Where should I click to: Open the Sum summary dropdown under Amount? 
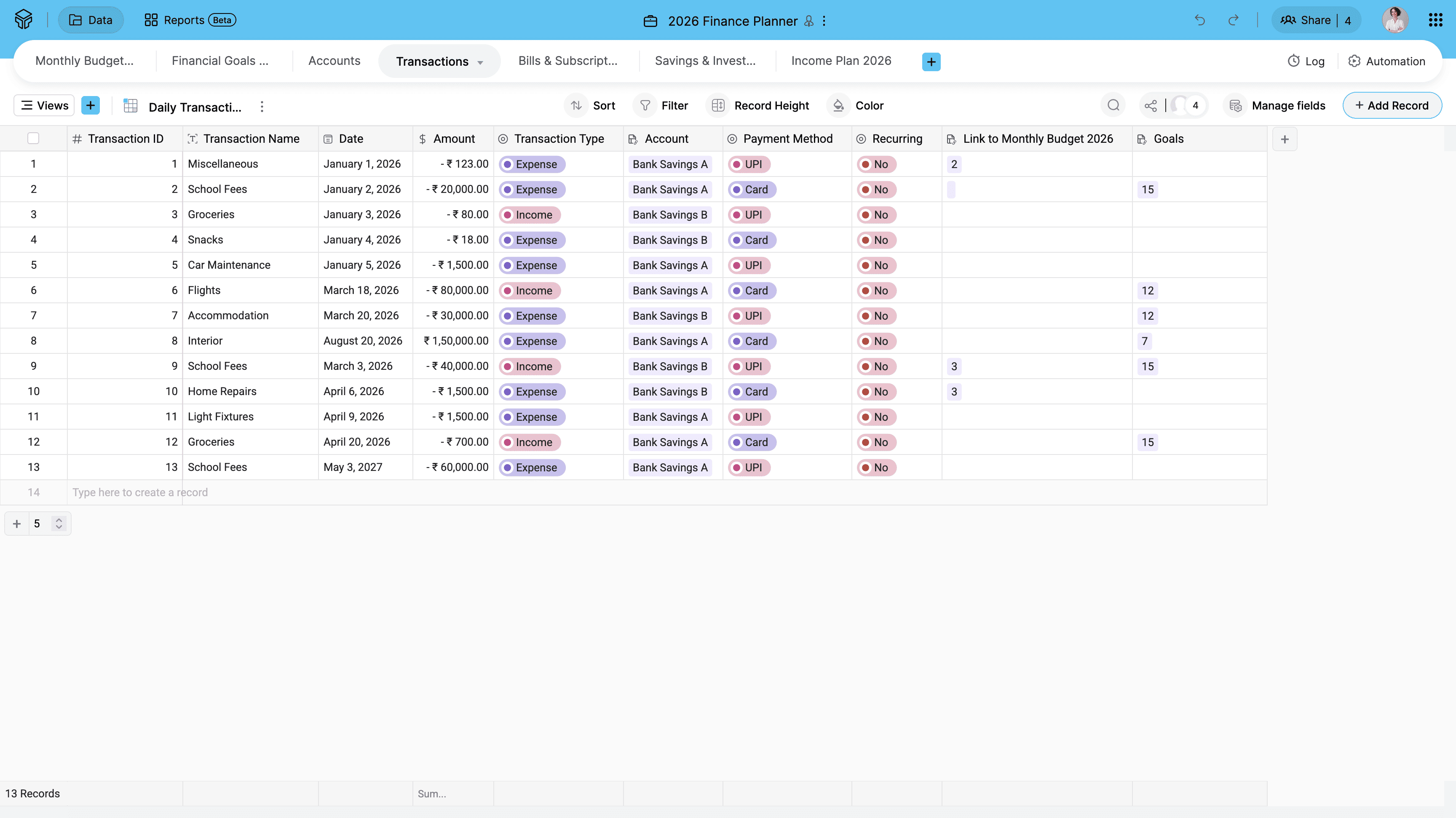click(x=432, y=793)
